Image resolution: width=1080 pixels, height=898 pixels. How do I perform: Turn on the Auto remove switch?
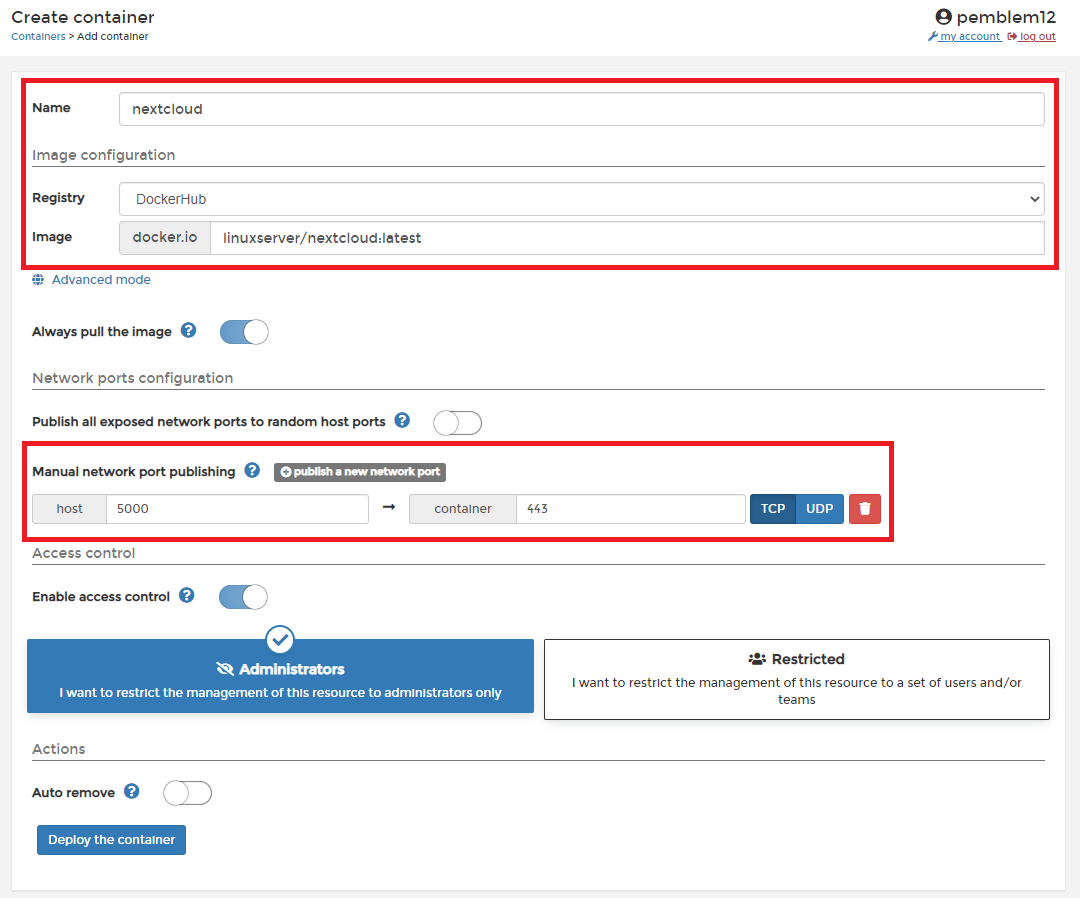pyautogui.click(x=188, y=793)
